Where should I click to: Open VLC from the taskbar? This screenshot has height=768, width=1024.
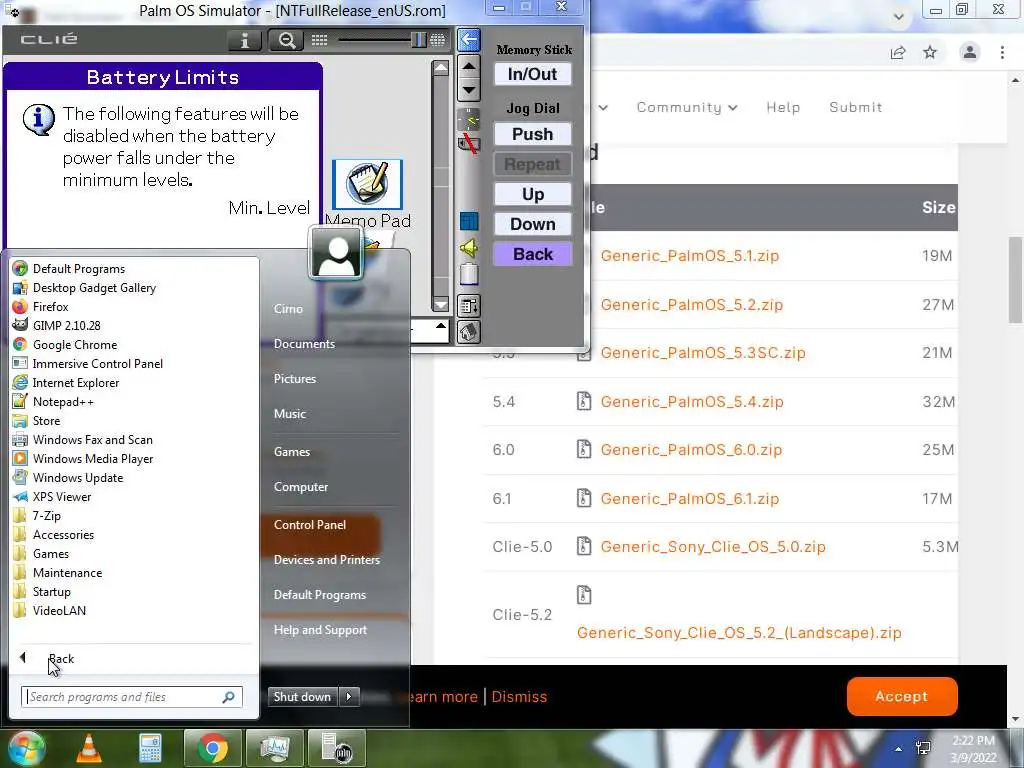(89, 748)
